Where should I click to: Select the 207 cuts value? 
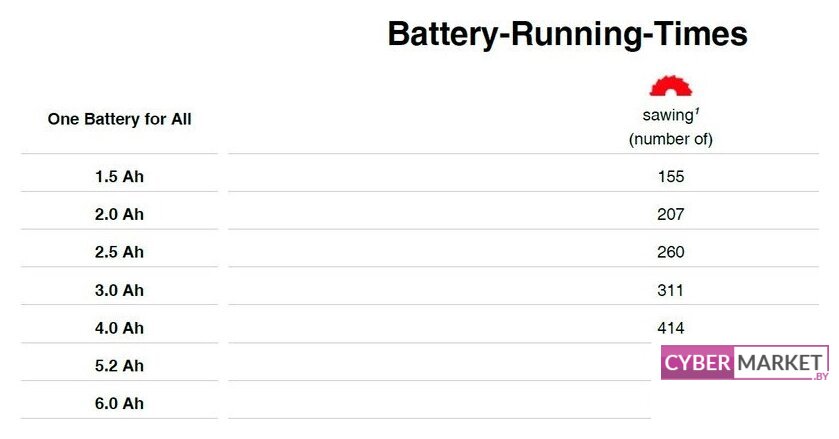pos(670,215)
